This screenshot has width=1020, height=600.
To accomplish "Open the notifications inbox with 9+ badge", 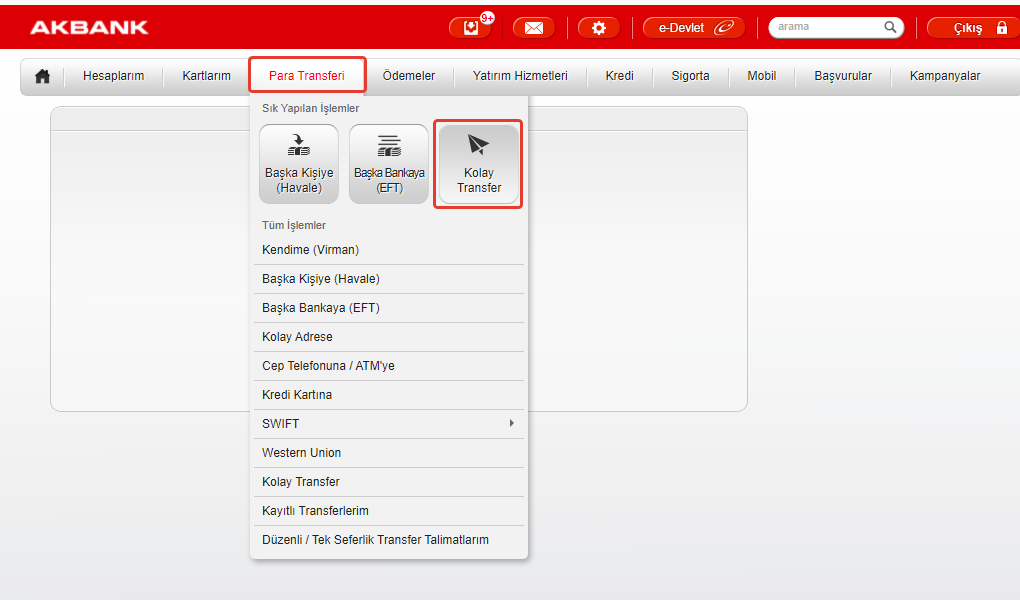I will point(470,27).
